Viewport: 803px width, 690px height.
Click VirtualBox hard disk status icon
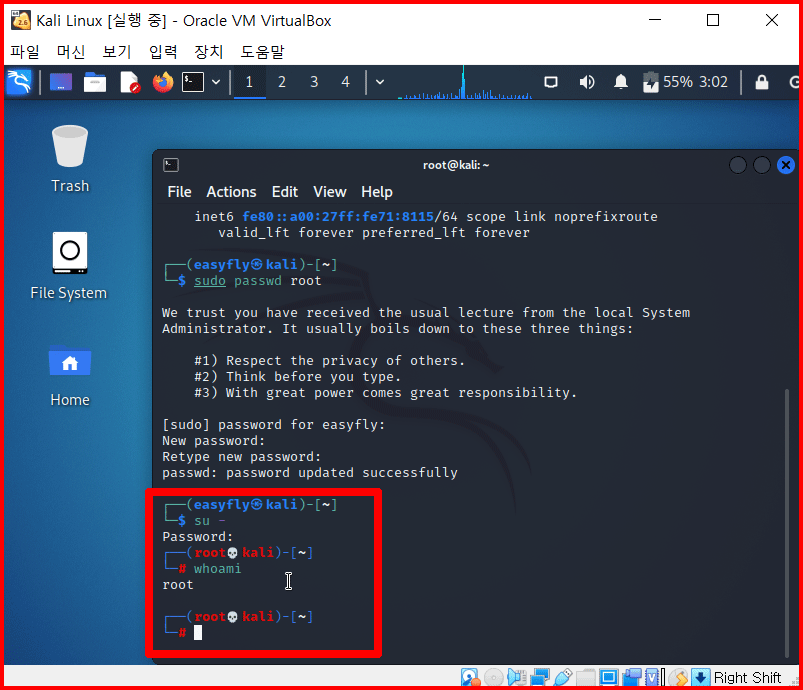[470, 677]
